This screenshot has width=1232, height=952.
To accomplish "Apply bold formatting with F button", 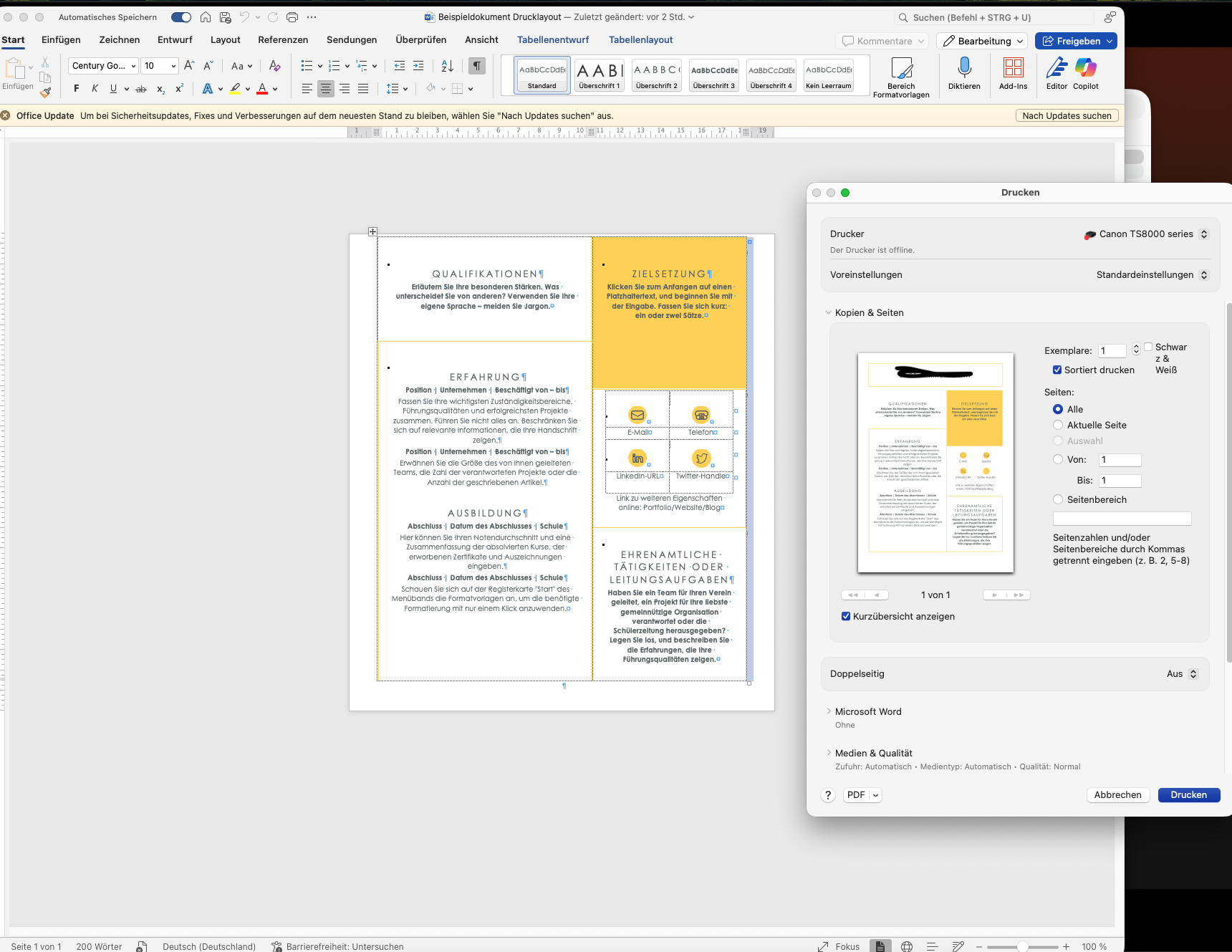I will (77, 89).
